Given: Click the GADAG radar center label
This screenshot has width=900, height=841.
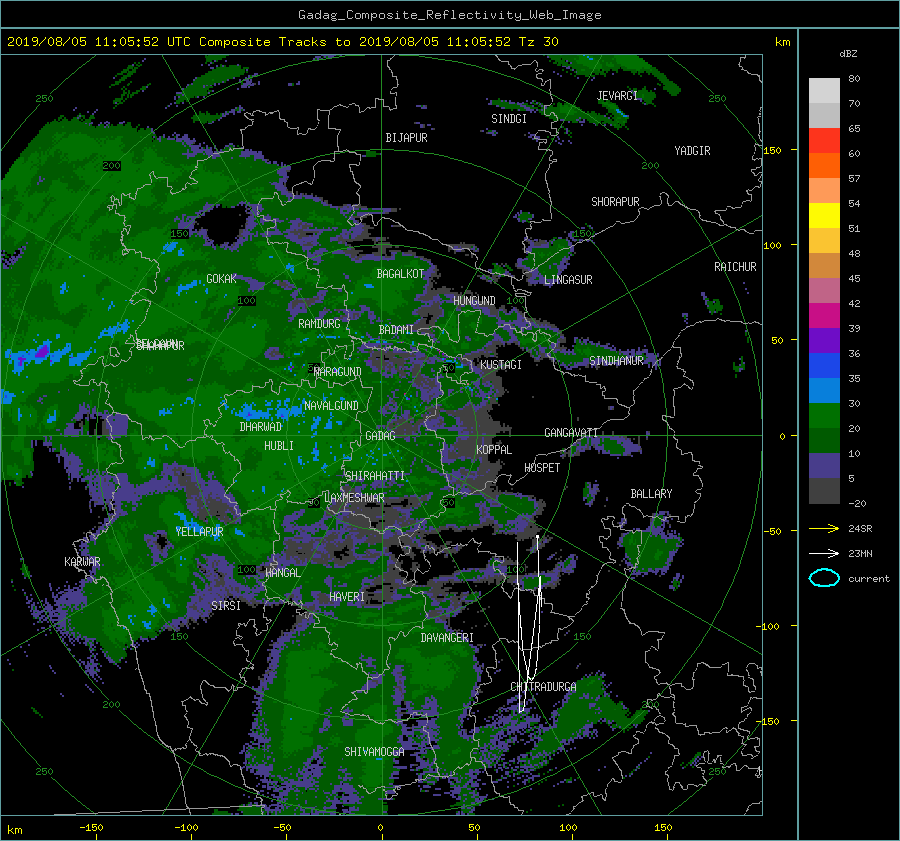Looking at the screenshot, I should point(380,436).
